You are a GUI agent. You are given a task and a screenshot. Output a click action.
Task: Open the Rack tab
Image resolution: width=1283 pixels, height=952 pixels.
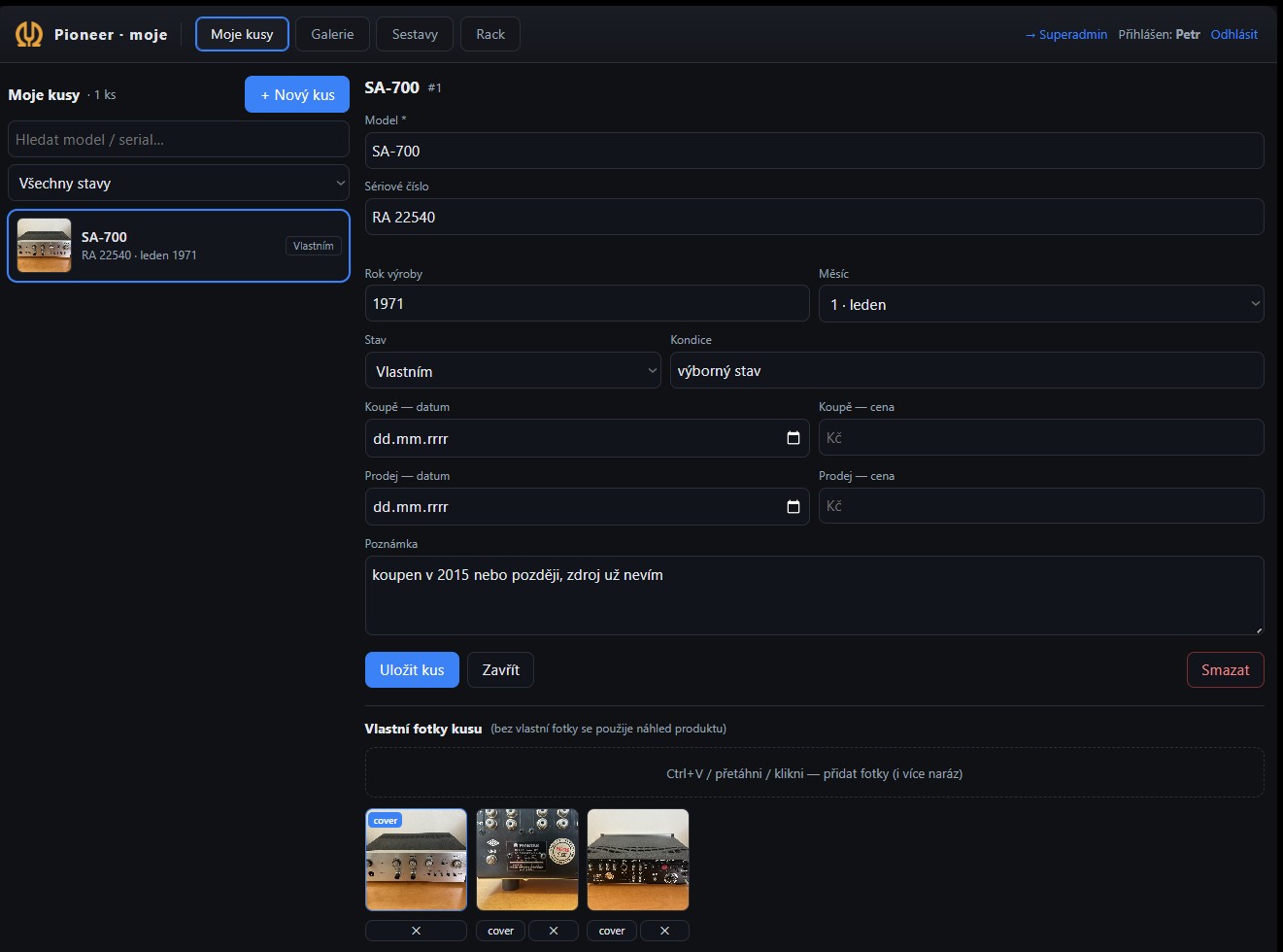(x=490, y=34)
